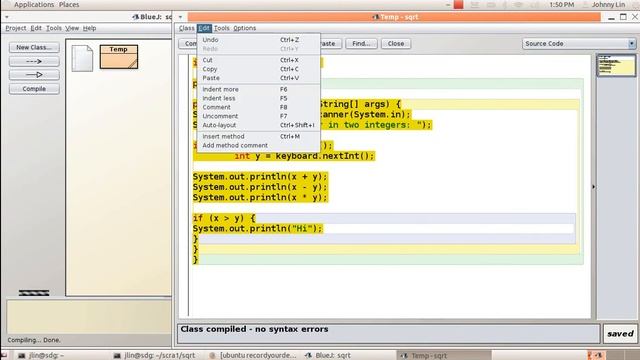Open the README document icon in BlueJ

pyautogui.click(x=82, y=58)
